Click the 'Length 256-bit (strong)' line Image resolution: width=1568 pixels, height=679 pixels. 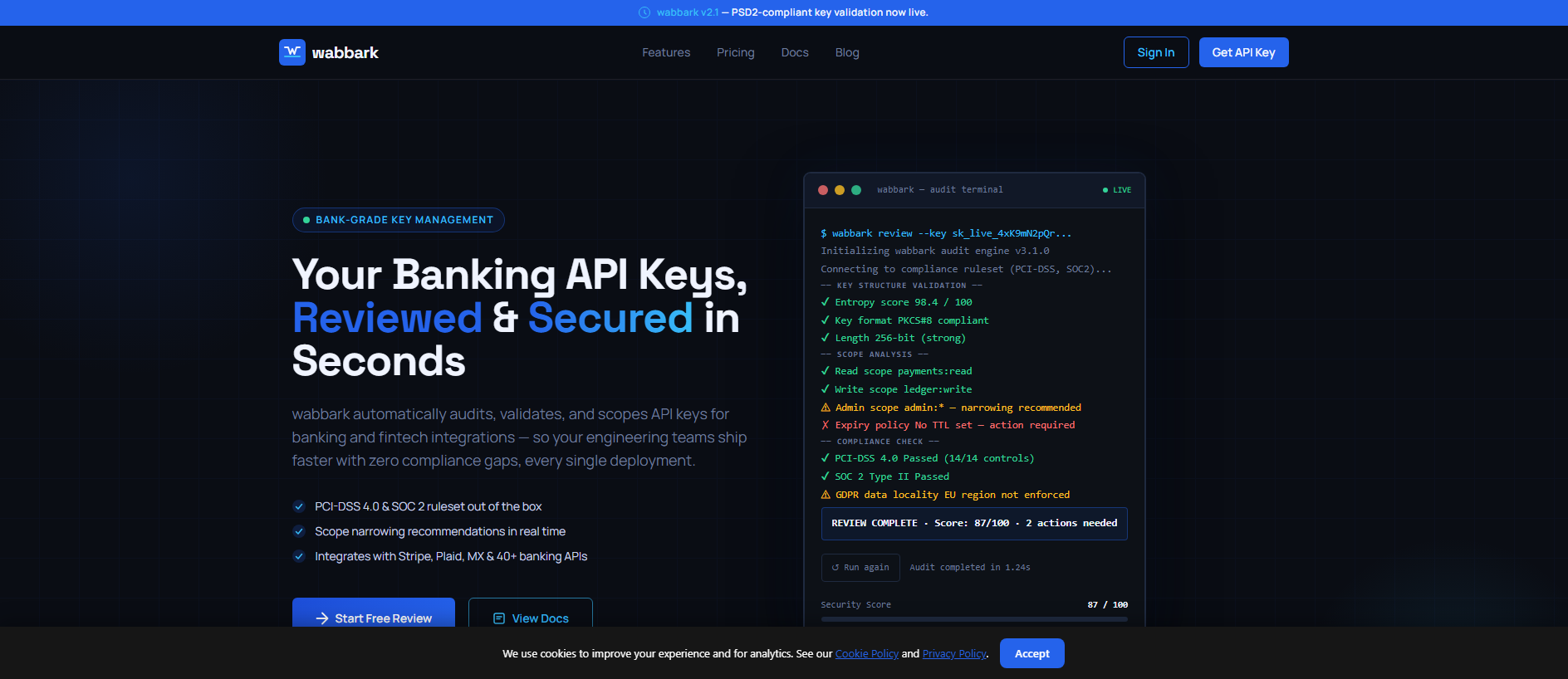click(x=893, y=338)
